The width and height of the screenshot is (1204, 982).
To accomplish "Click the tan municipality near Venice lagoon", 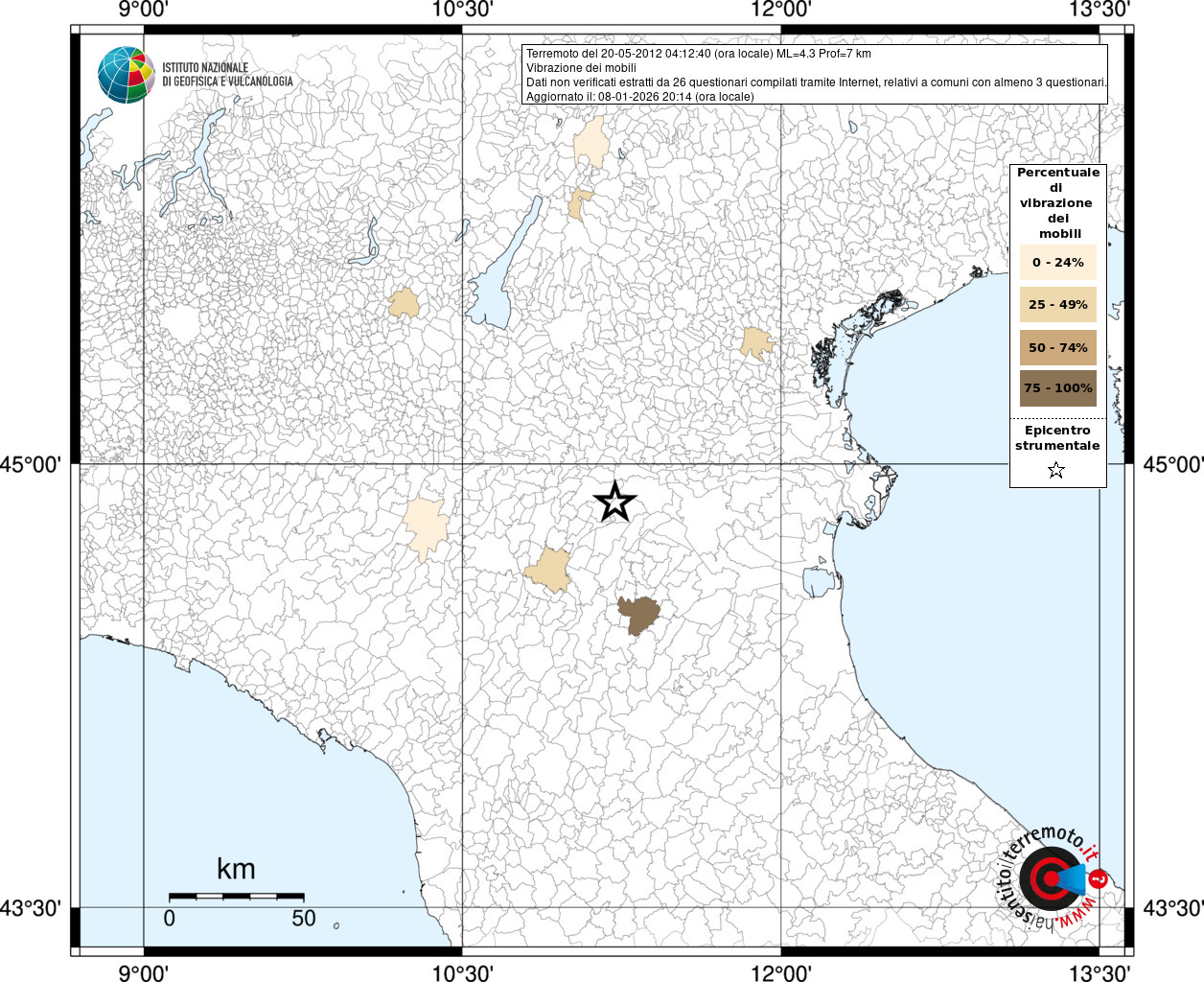I will (756, 343).
